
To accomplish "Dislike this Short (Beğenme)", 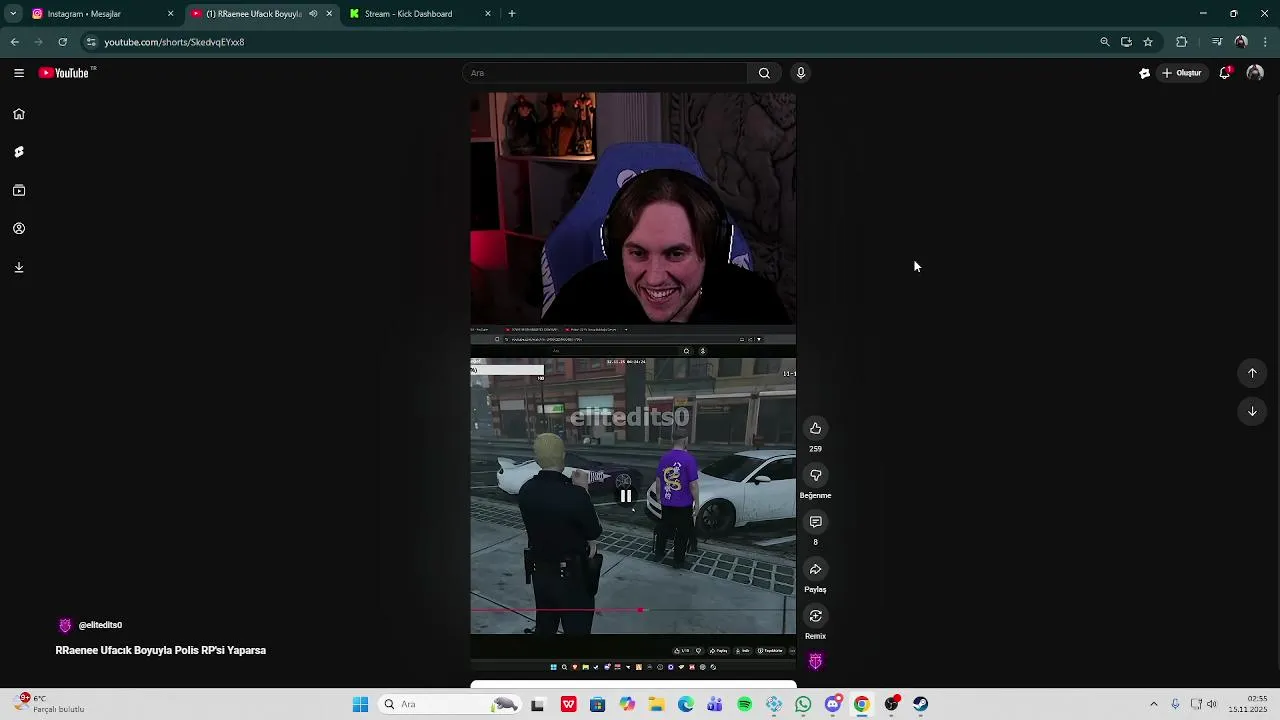I will click(x=815, y=475).
